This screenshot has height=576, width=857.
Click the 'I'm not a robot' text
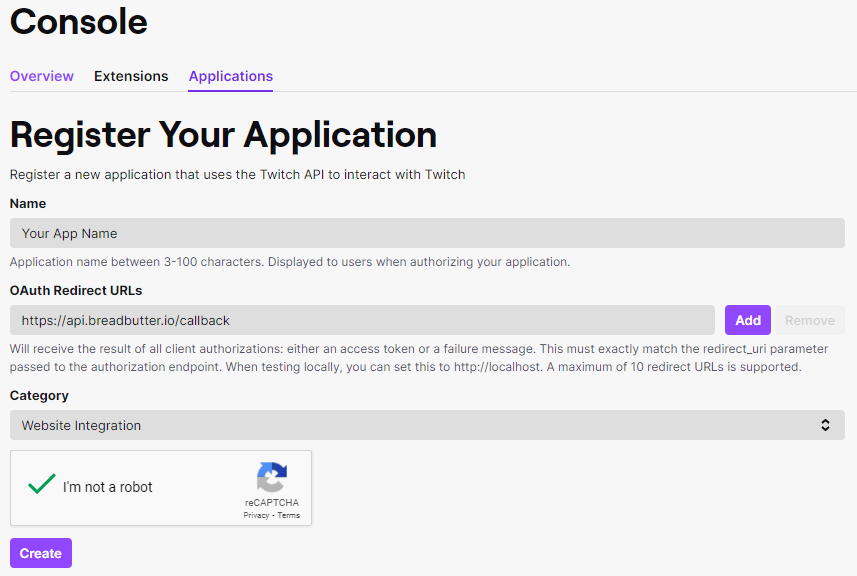coord(108,487)
